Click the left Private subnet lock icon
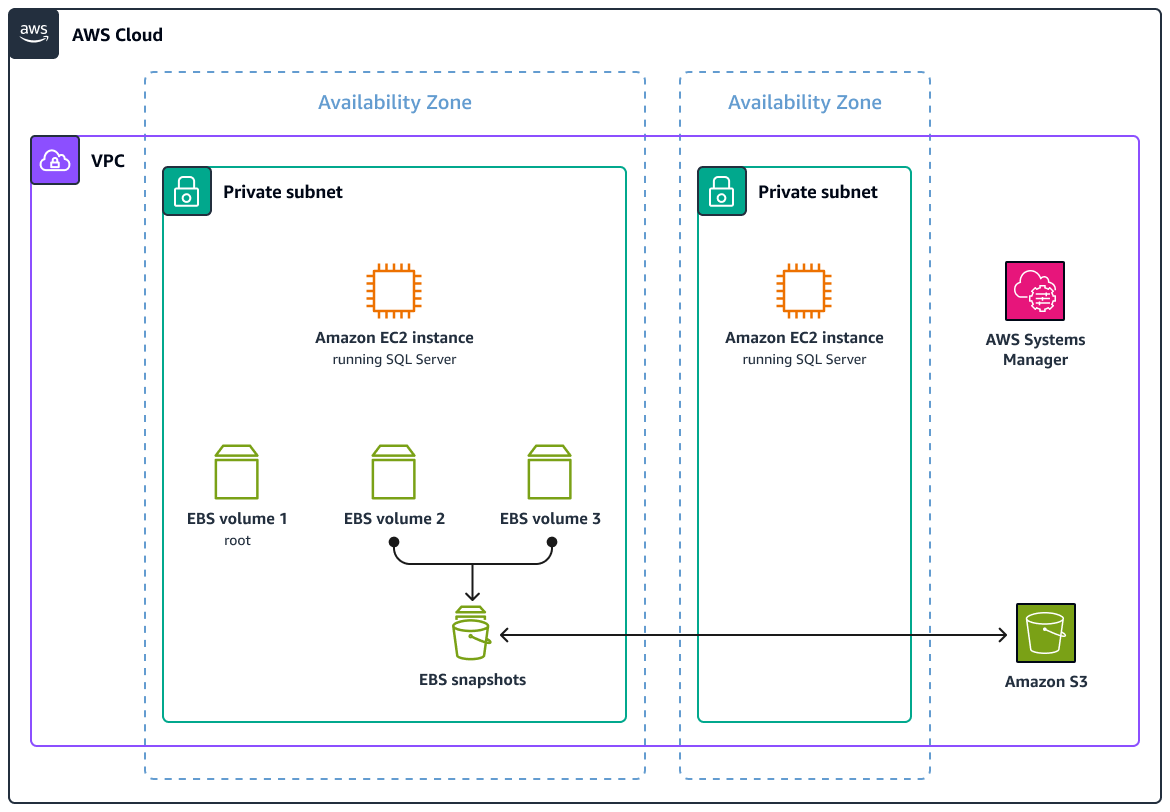 187,191
